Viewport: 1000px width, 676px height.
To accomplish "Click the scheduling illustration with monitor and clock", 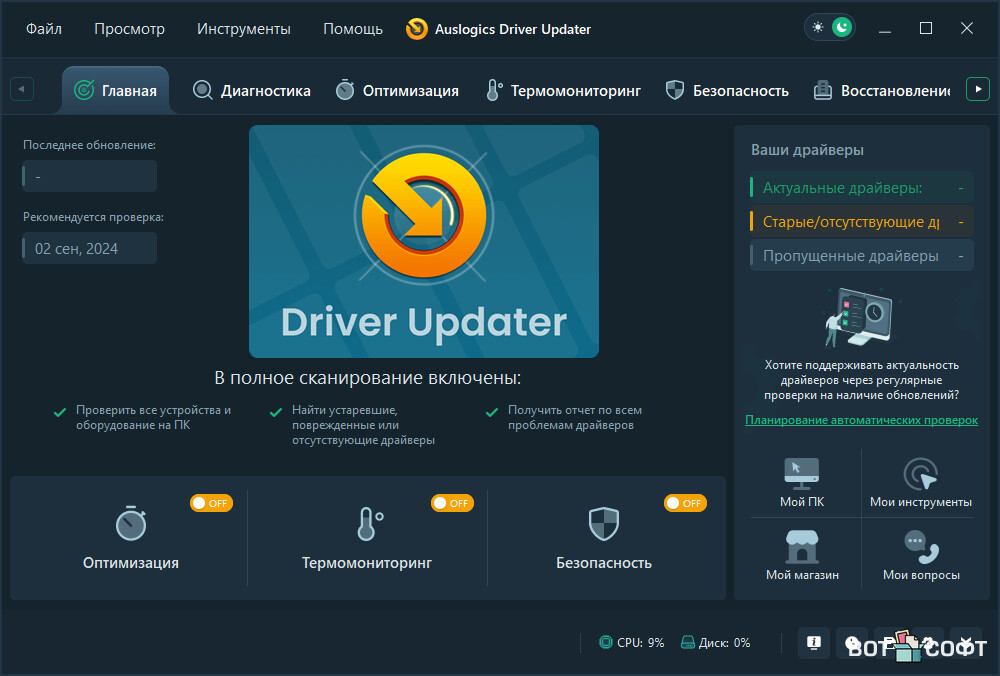I will point(858,317).
